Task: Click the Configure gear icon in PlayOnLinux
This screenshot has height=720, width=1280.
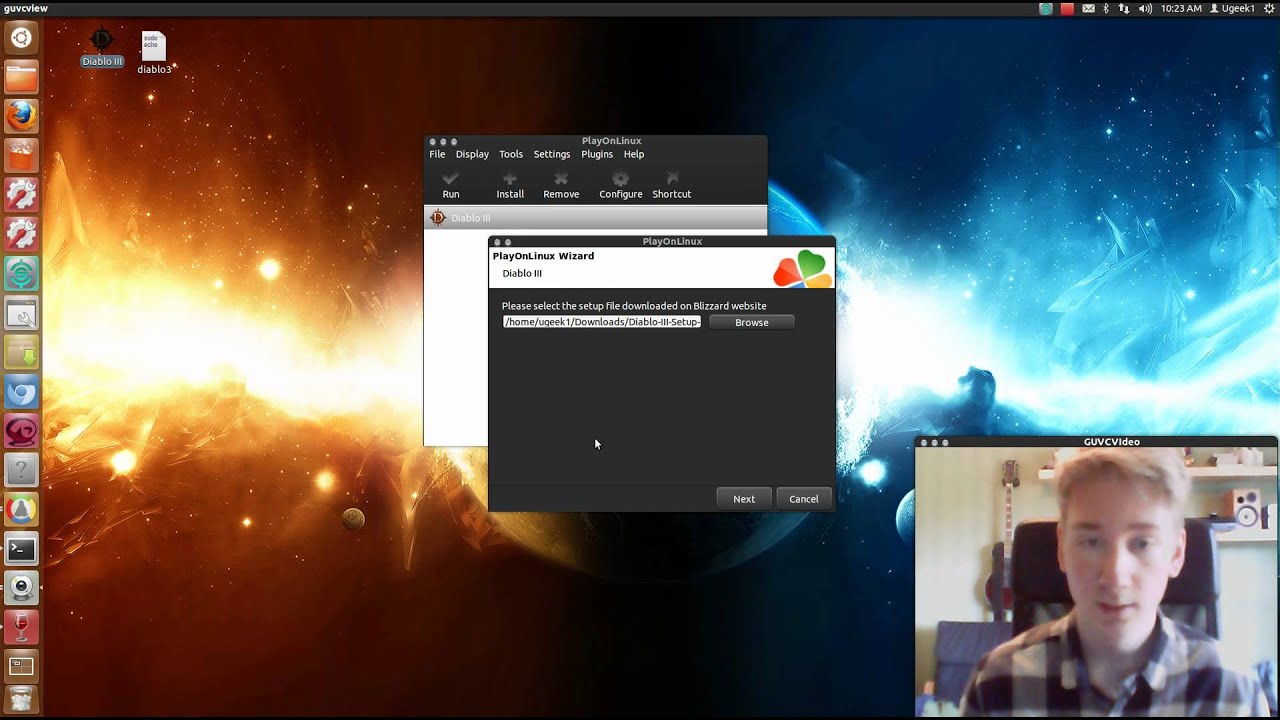Action: pos(620,178)
